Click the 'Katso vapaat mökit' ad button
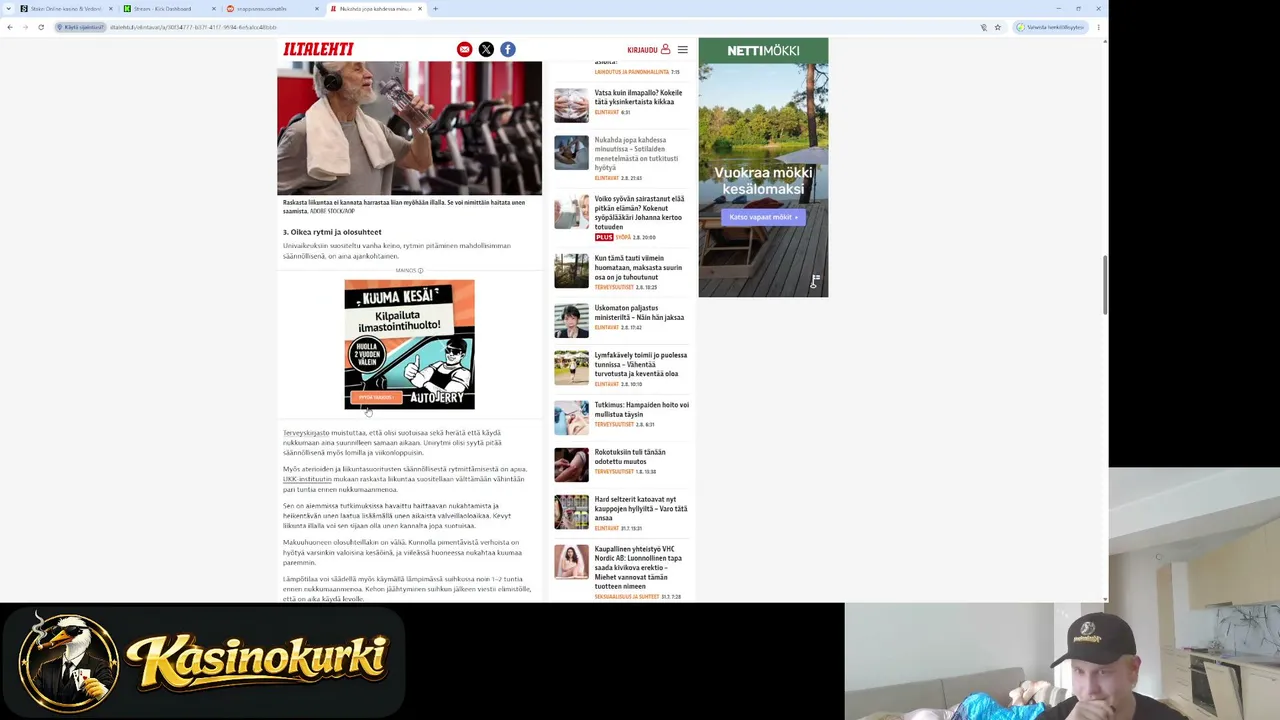The image size is (1280, 720). coord(763,217)
